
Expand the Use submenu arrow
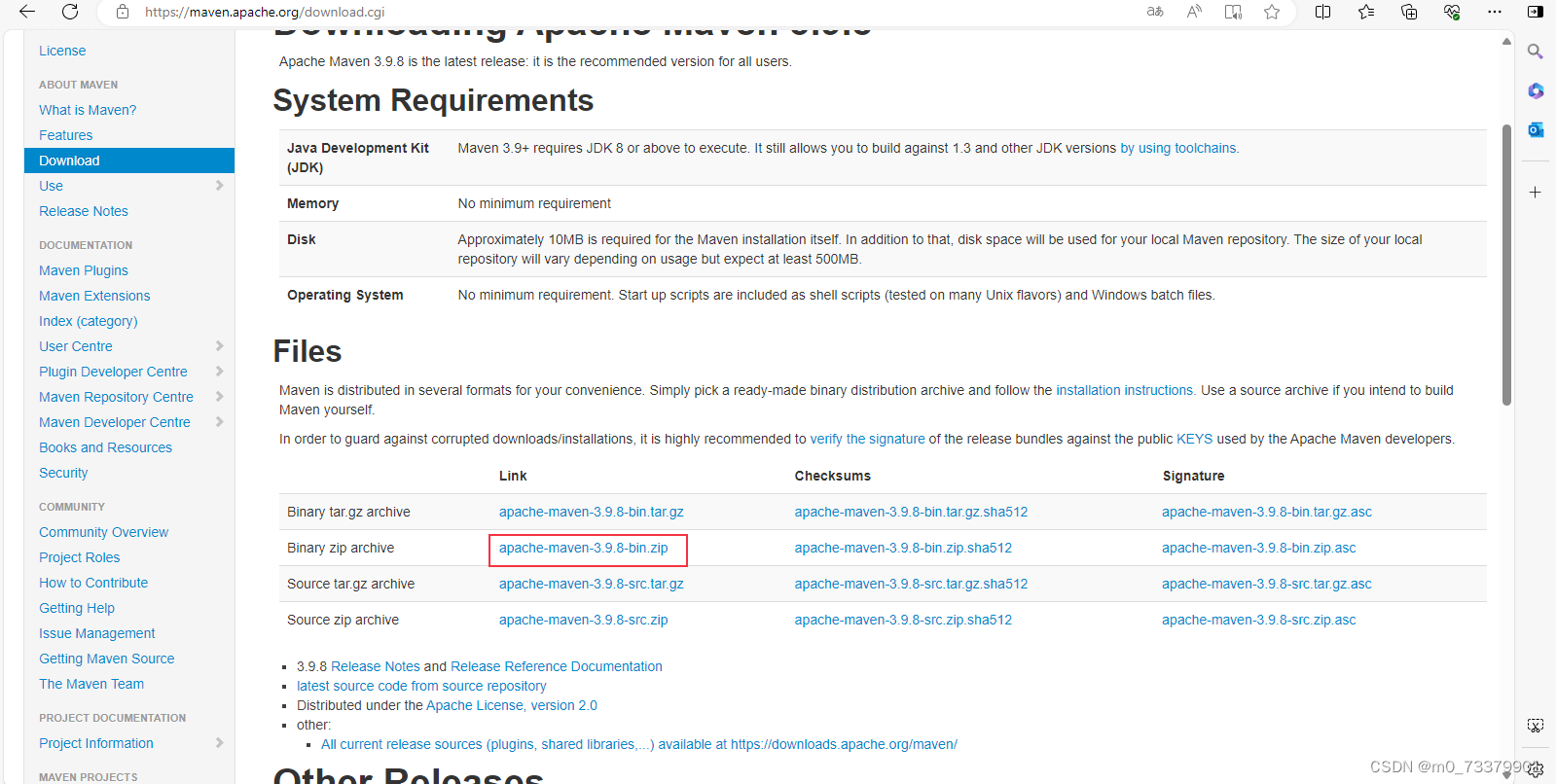click(219, 185)
